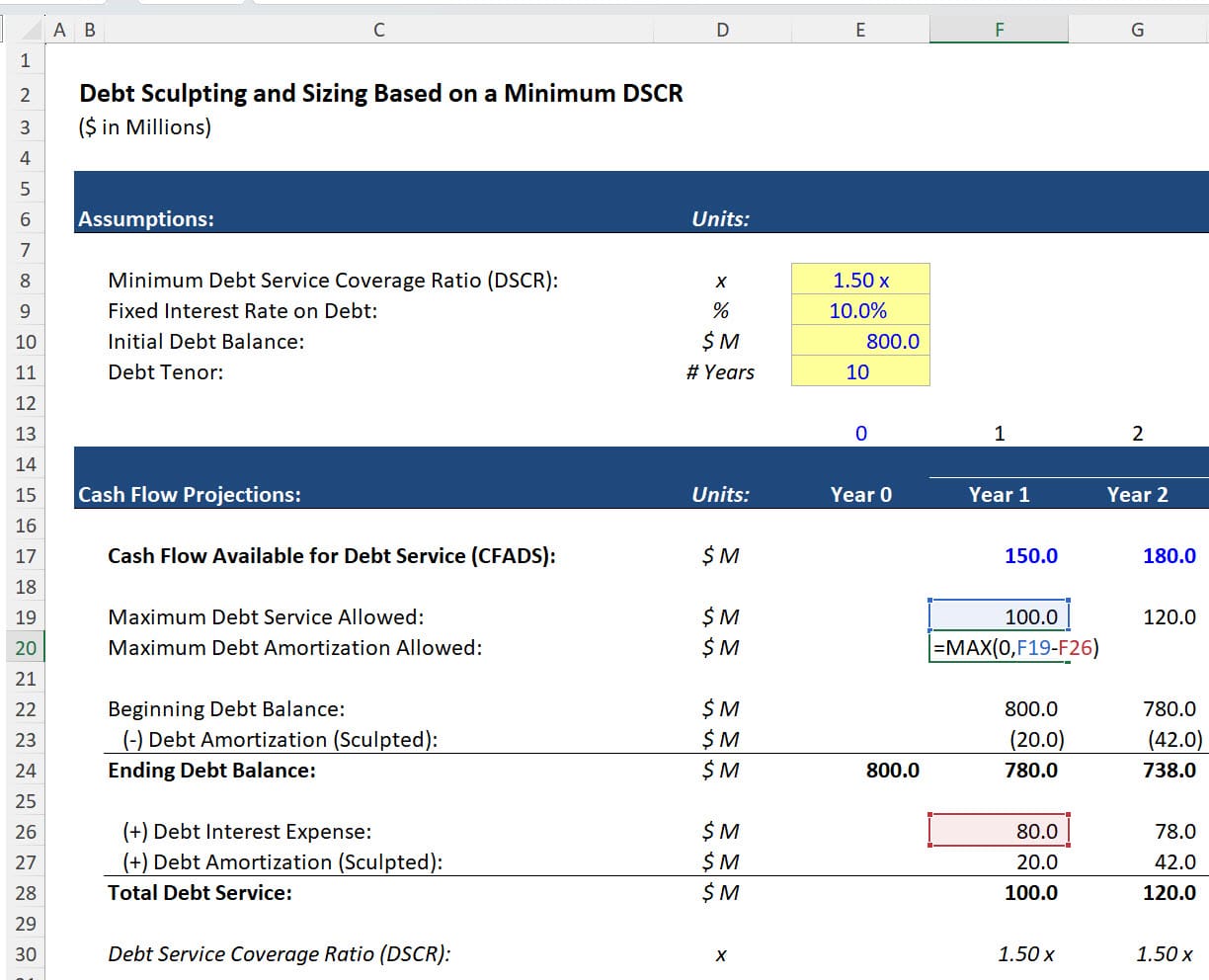Image resolution: width=1209 pixels, height=980 pixels.
Task: Select the 10.0% Fixed Interest Rate cell
Action: pos(859,310)
